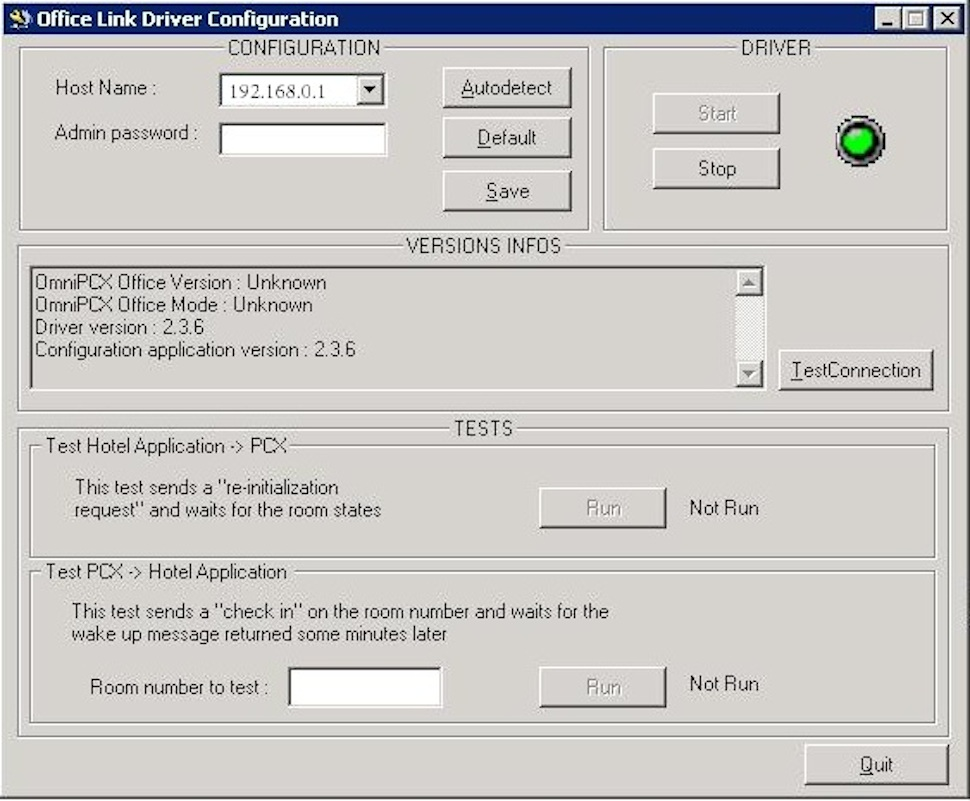Click 'Not Run' status of check in test
The width and height of the screenshot is (970, 801).
pyautogui.click(x=724, y=683)
